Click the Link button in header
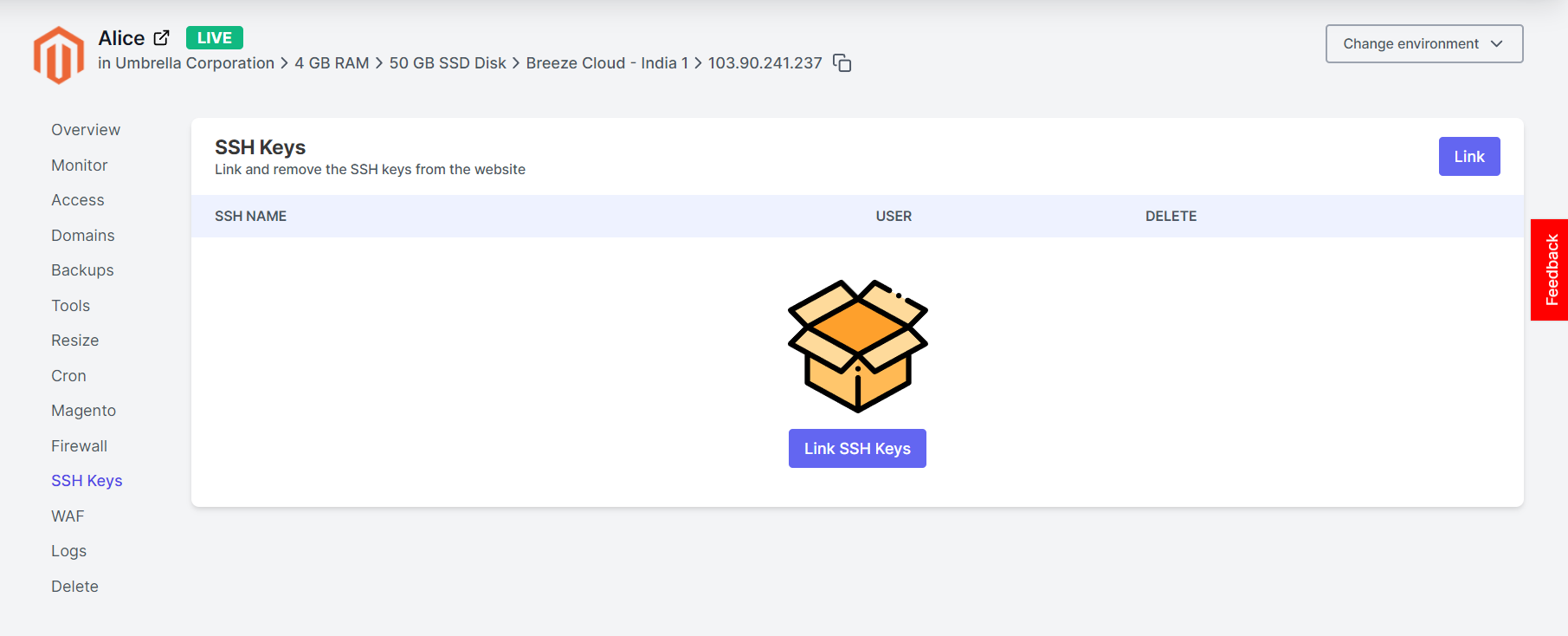1568x636 pixels. click(x=1469, y=157)
